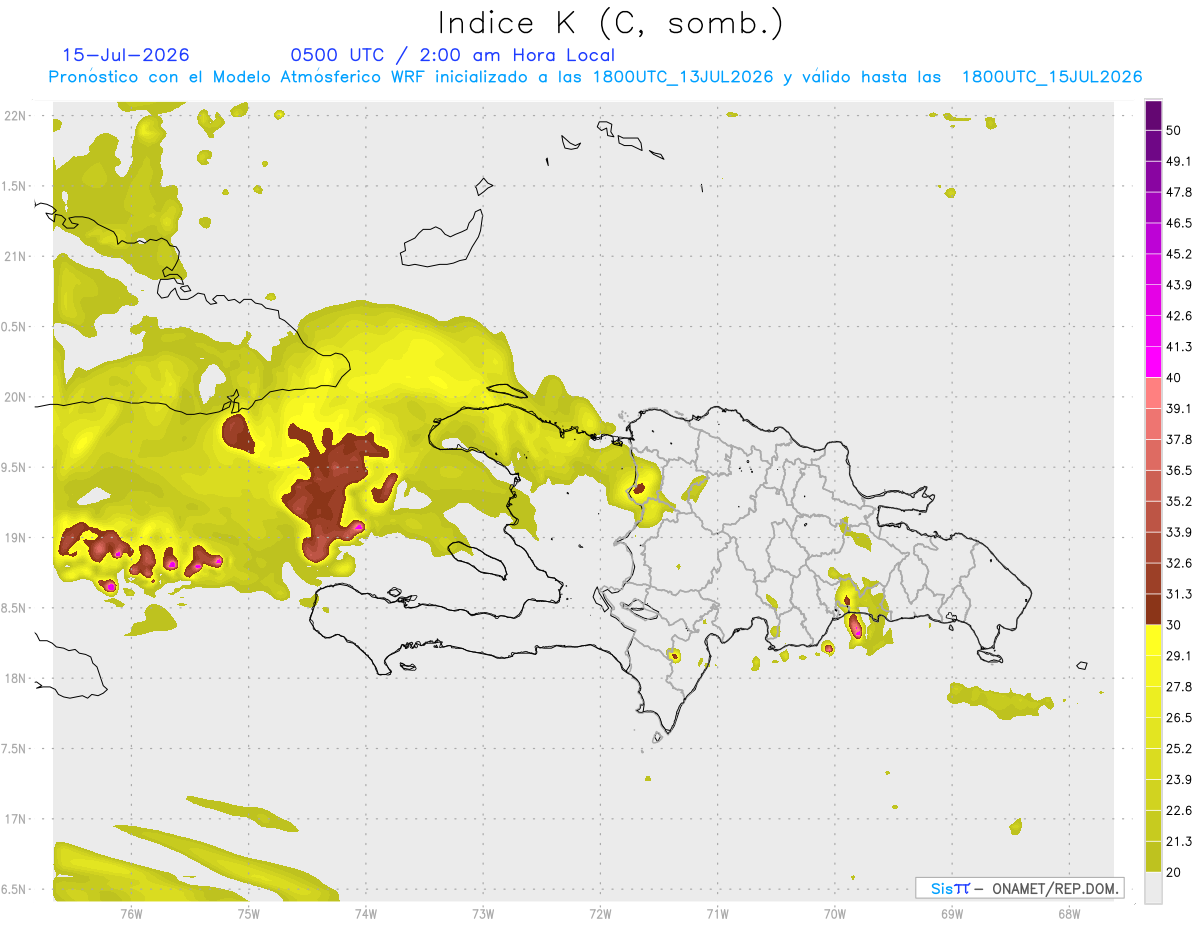Click the legend value "20"
The width and height of the screenshot is (1200, 927).
1175,872
